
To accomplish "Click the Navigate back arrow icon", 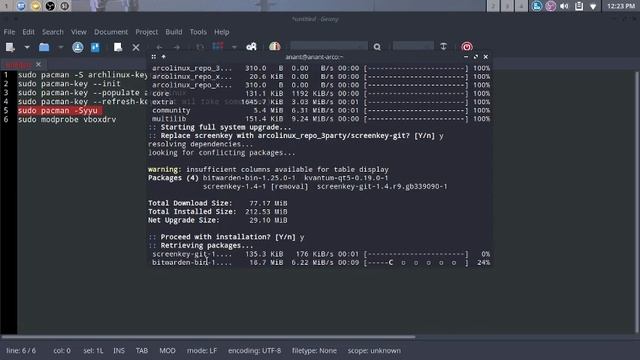I will (x=160, y=47).
